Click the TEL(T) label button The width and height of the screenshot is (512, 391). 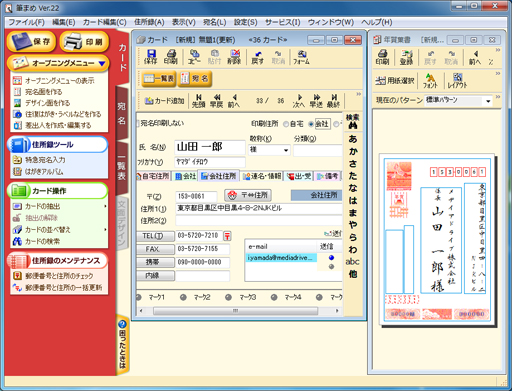[x=155, y=236]
